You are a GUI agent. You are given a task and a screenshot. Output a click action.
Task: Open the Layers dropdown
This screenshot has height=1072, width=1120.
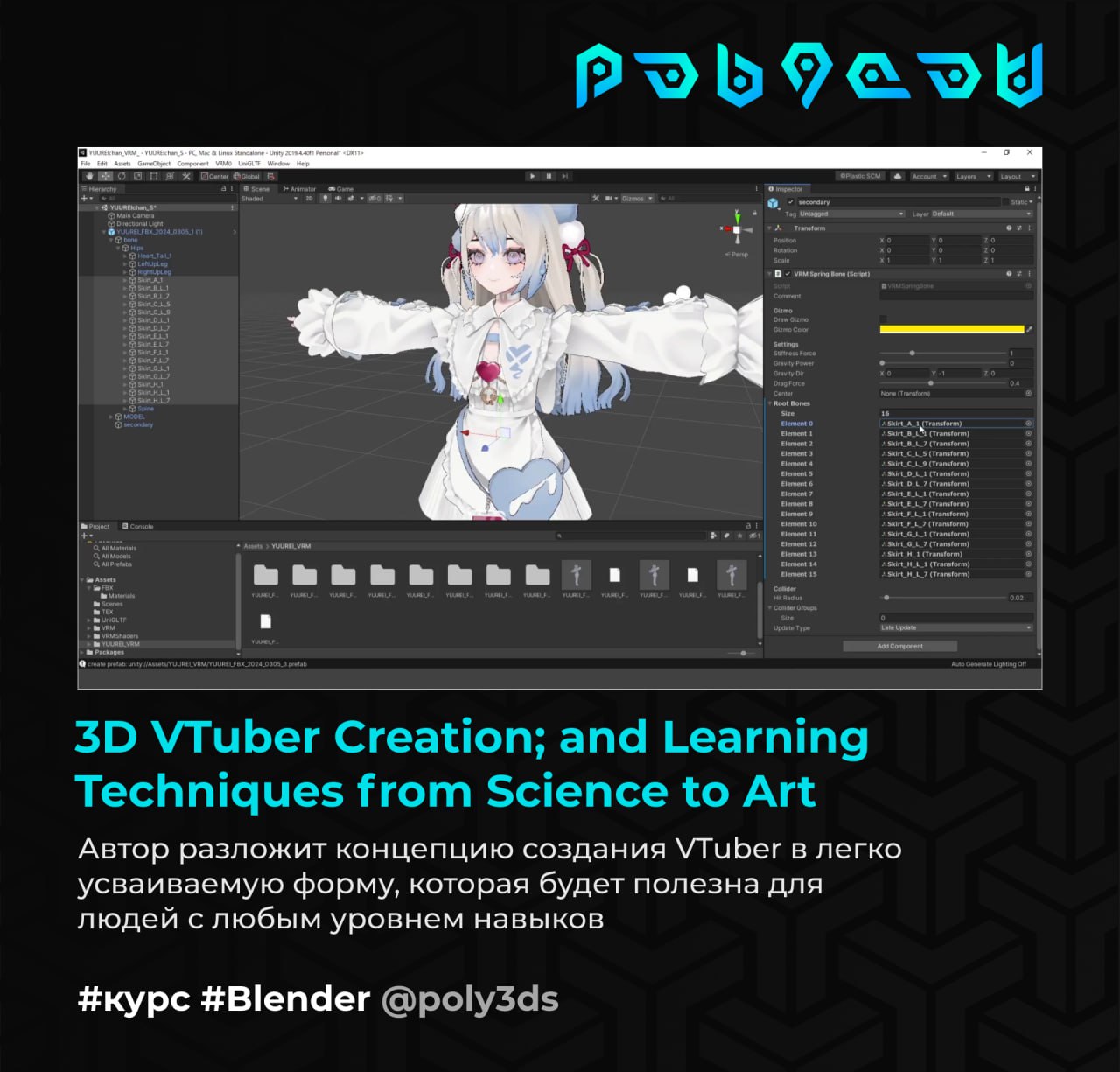973,176
